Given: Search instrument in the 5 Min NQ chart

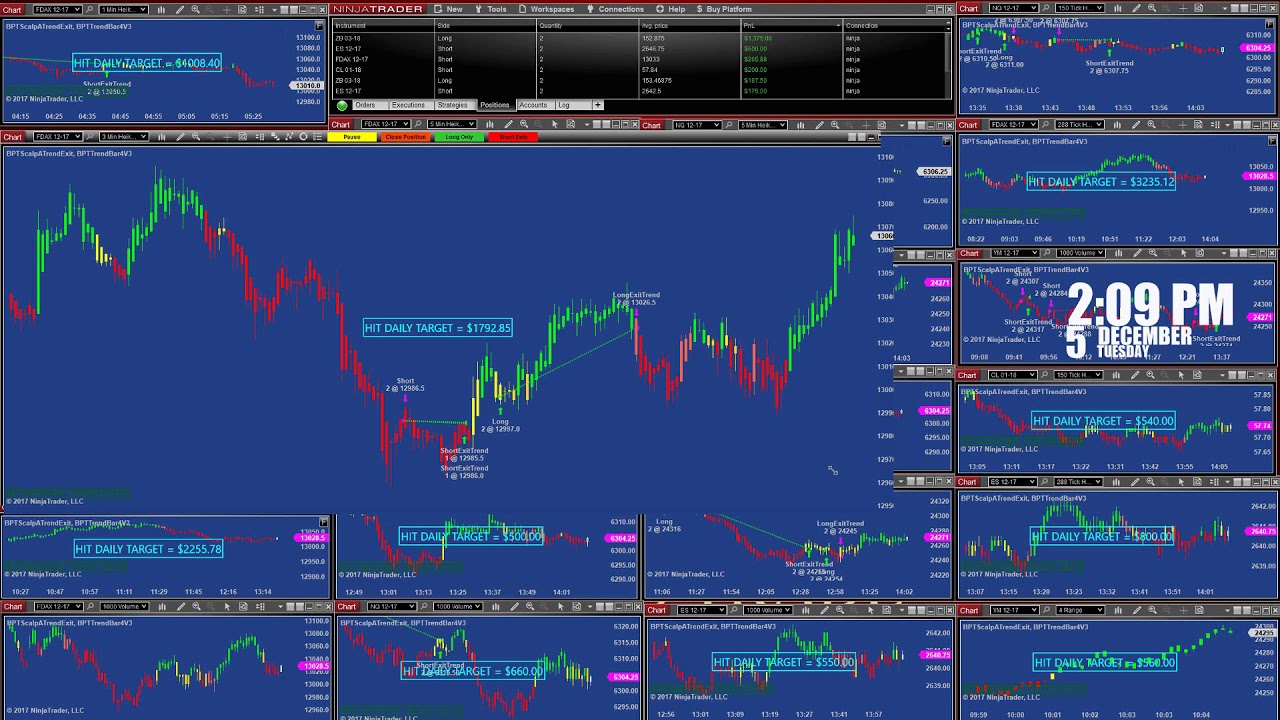Looking at the screenshot, I should (729, 125).
